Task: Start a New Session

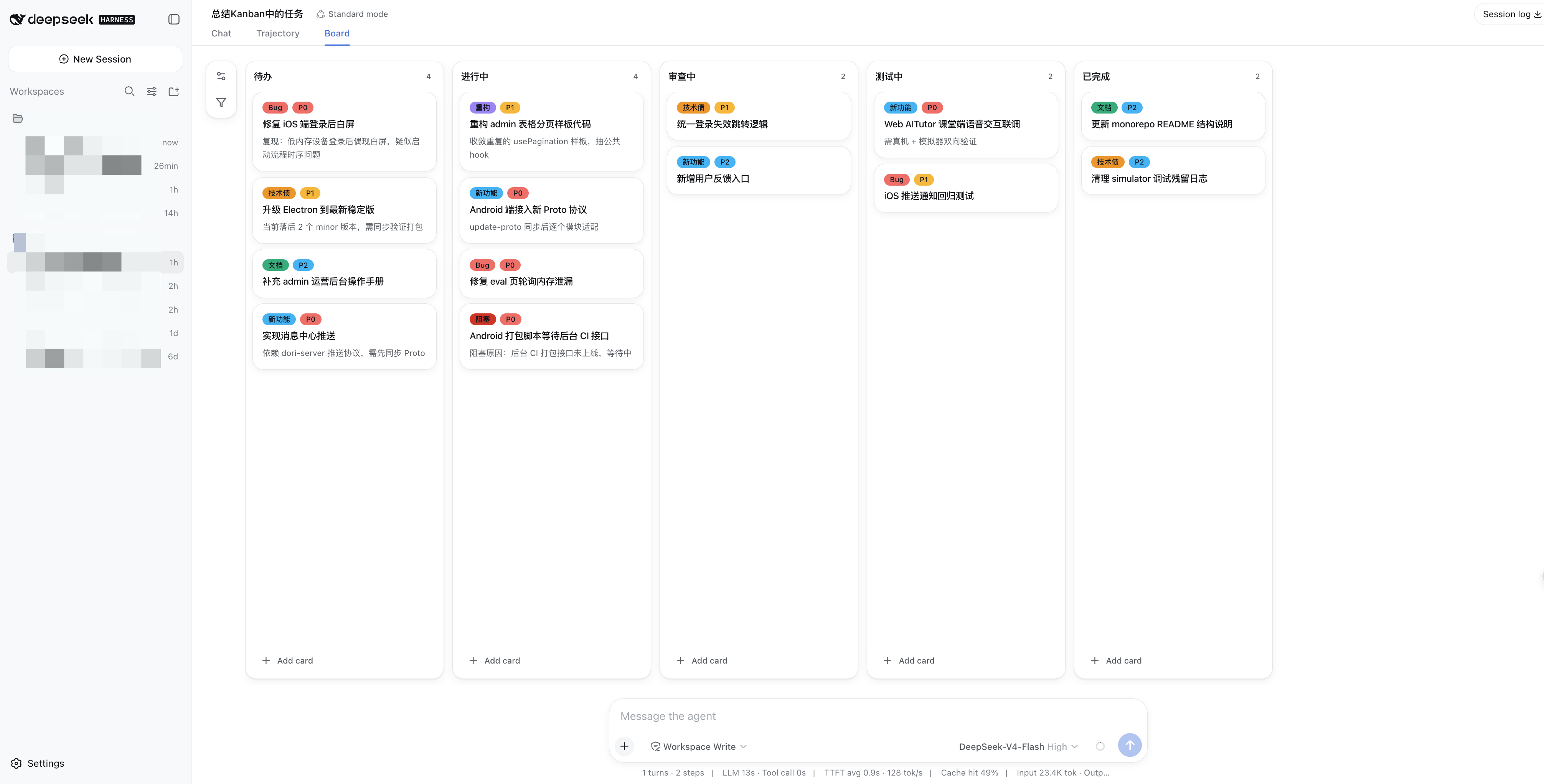Action: pos(95,59)
